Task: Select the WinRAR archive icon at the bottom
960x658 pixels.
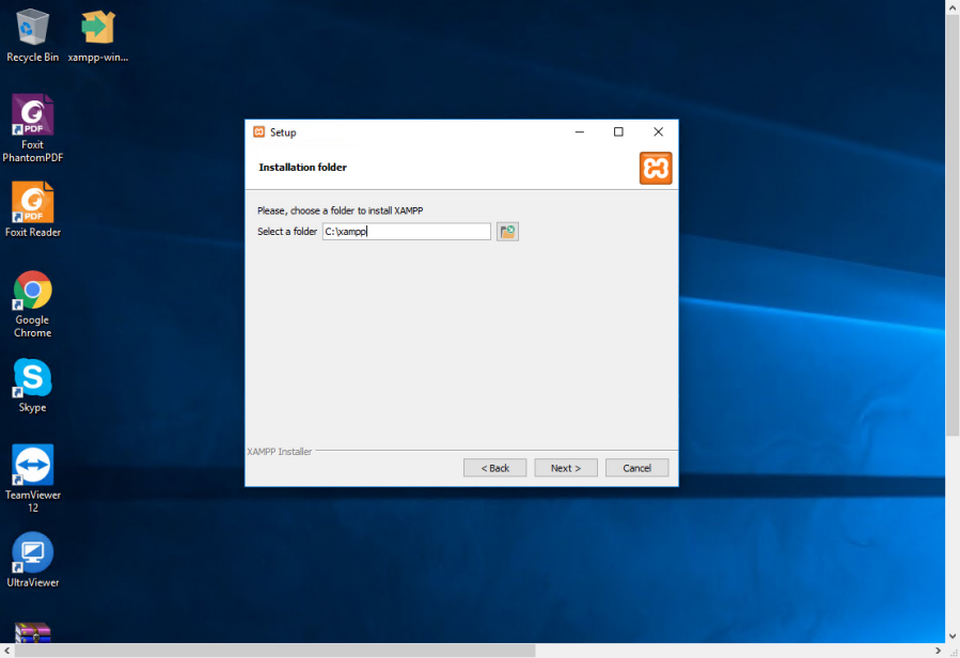Action: click(x=32, y=632)
